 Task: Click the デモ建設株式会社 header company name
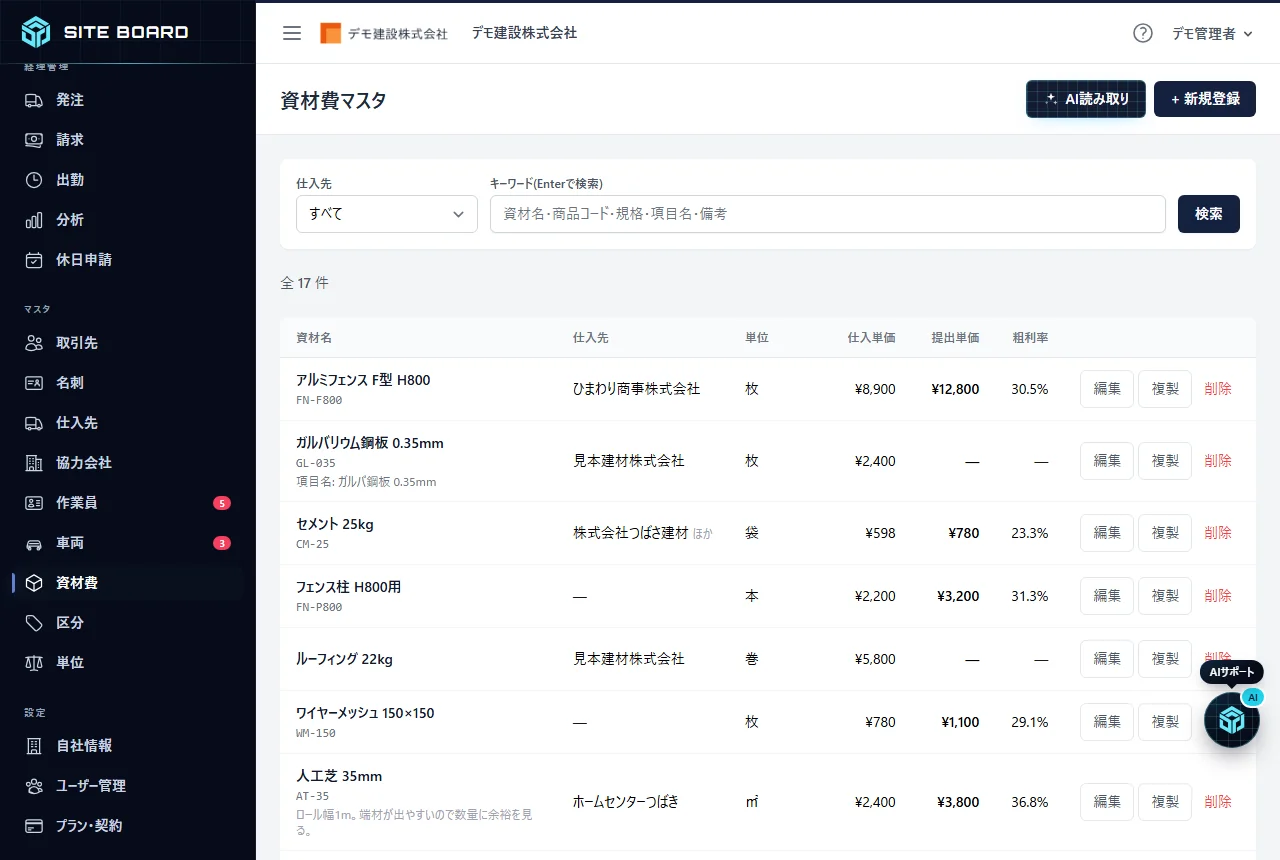(x=524, y=33)
